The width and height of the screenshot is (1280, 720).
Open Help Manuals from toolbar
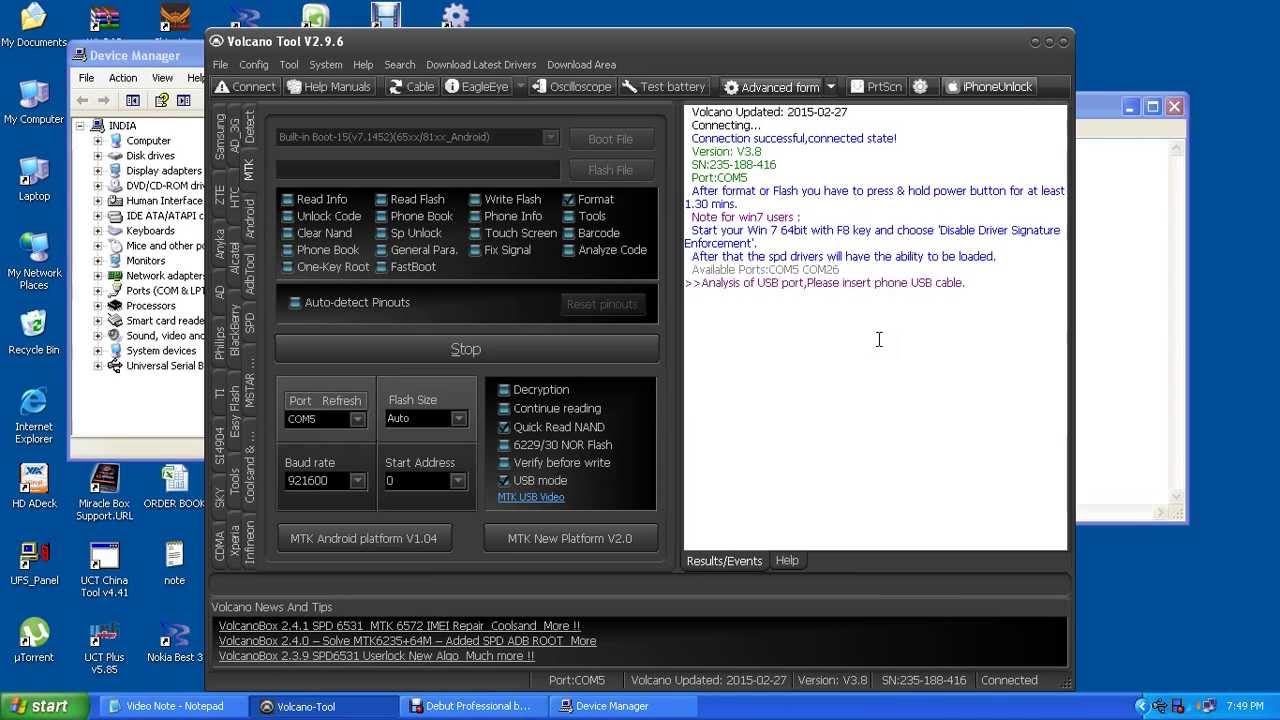click(x=329, y=87)
